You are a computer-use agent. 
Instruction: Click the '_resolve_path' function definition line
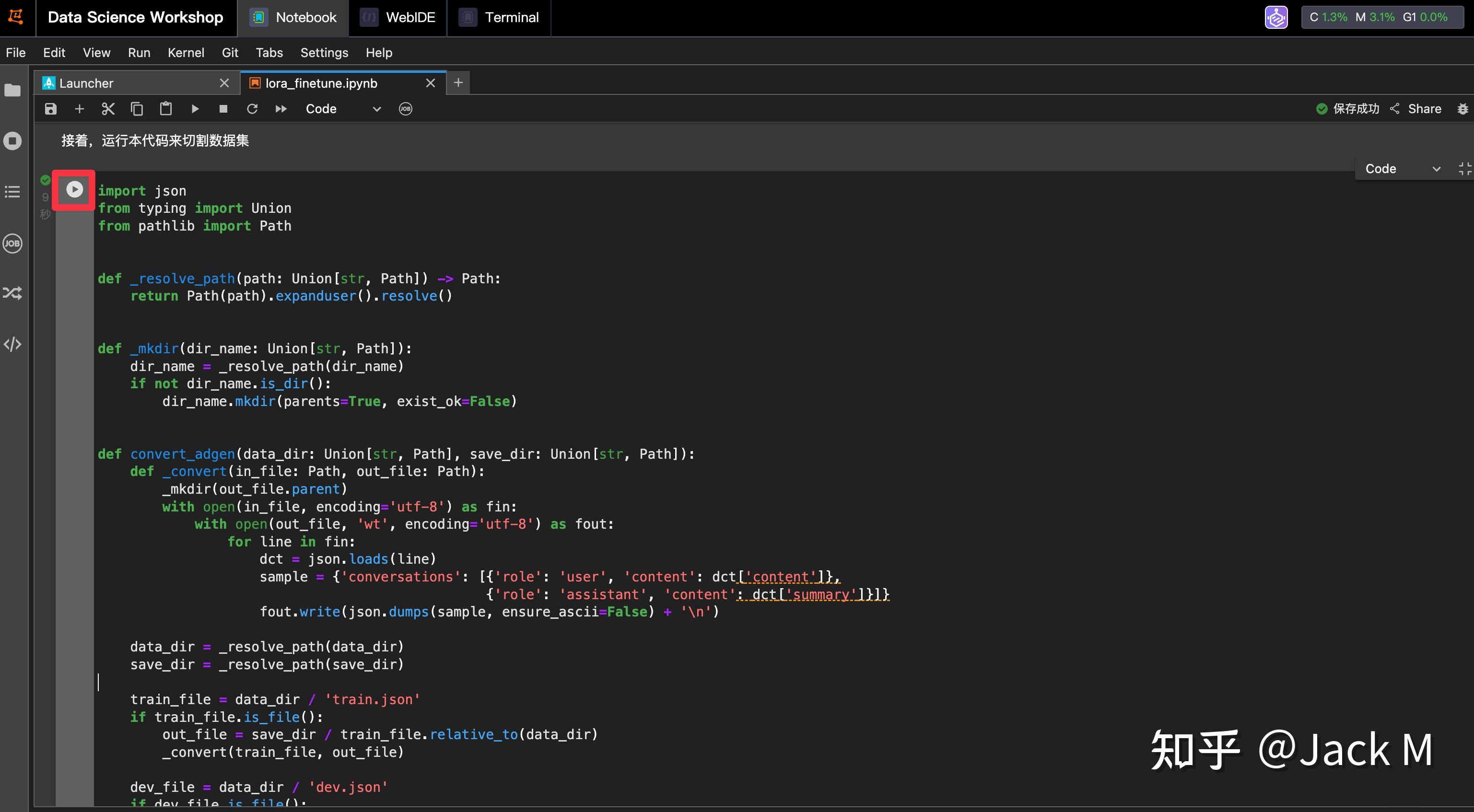(x=299, y=278)
